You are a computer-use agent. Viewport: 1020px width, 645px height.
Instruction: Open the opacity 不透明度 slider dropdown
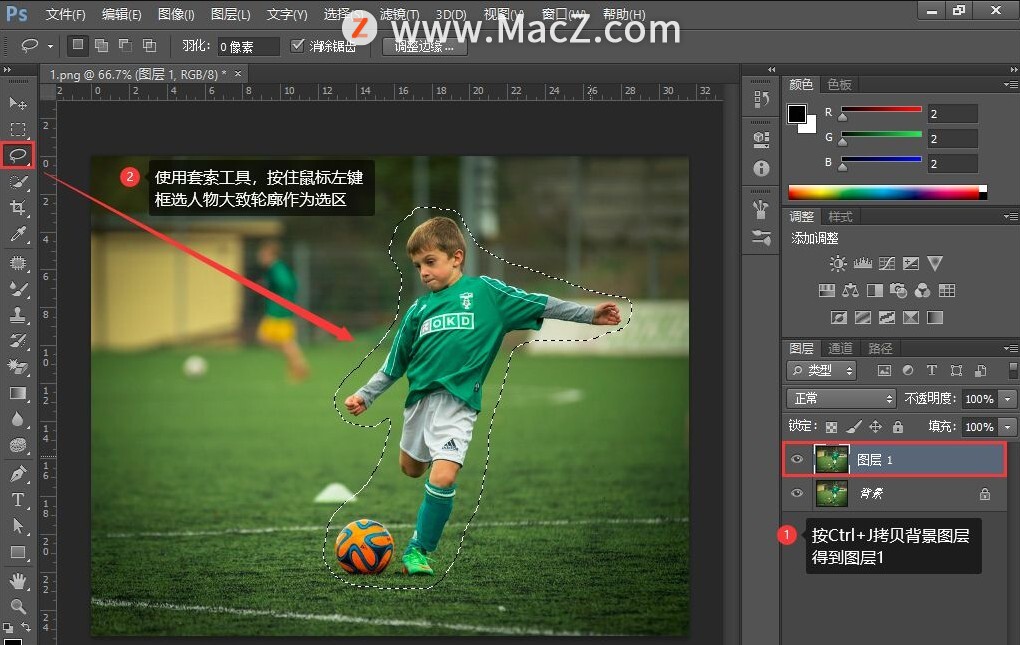1008,399
